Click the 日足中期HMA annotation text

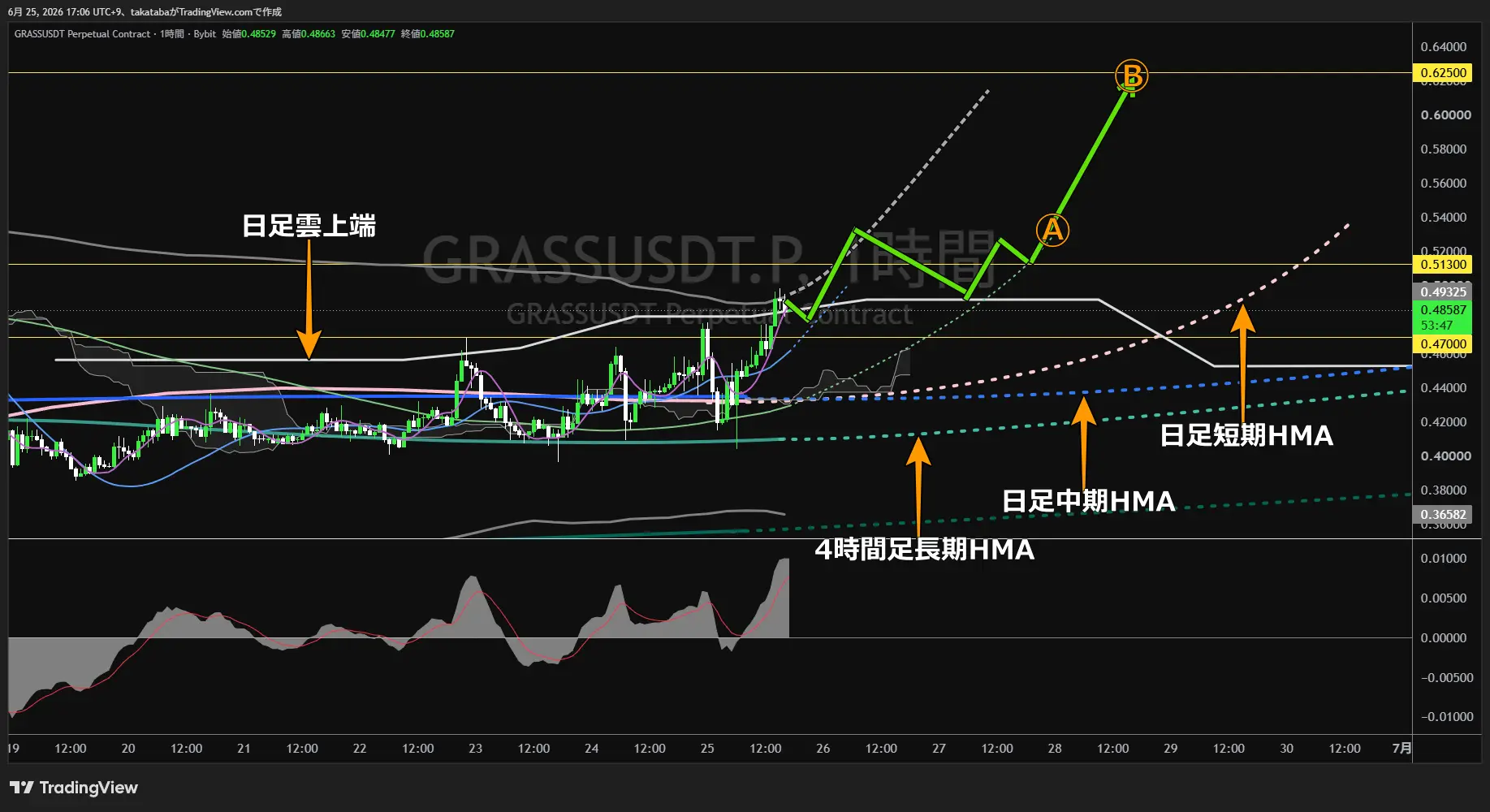click(1088, 501)
